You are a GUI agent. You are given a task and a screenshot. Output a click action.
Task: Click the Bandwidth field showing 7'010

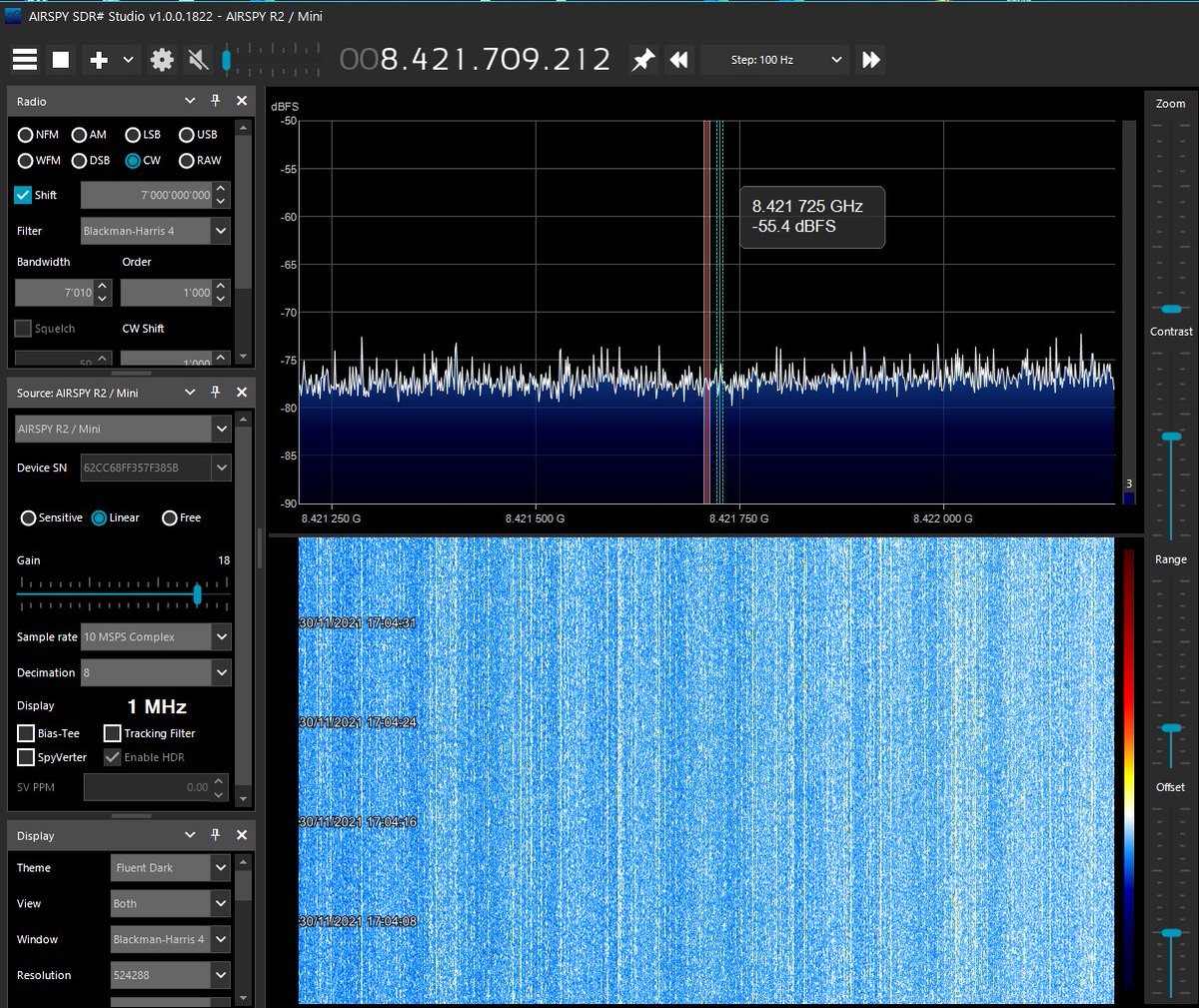tap(55, 293)
